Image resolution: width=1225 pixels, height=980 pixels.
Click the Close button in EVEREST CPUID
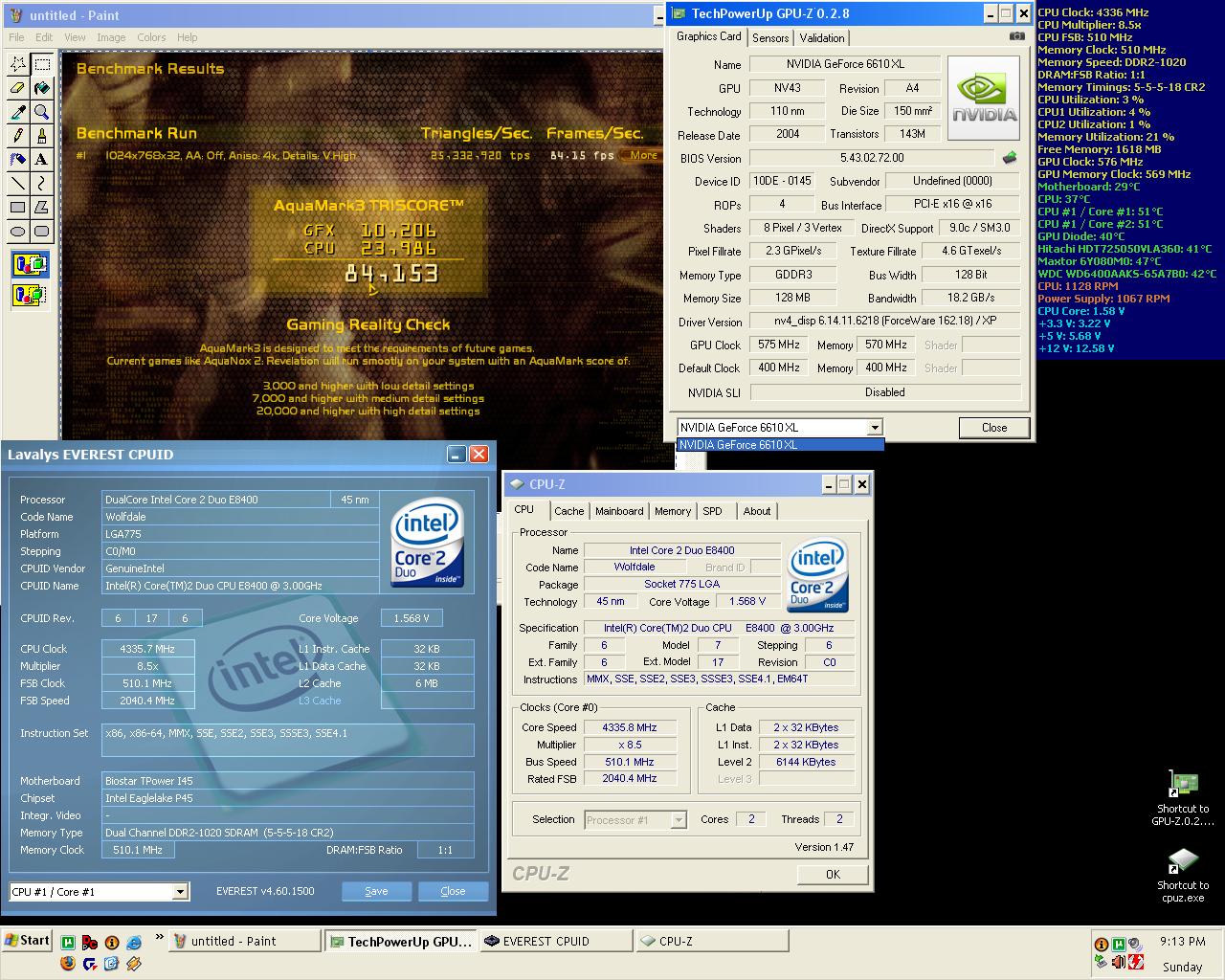[453, 891]
